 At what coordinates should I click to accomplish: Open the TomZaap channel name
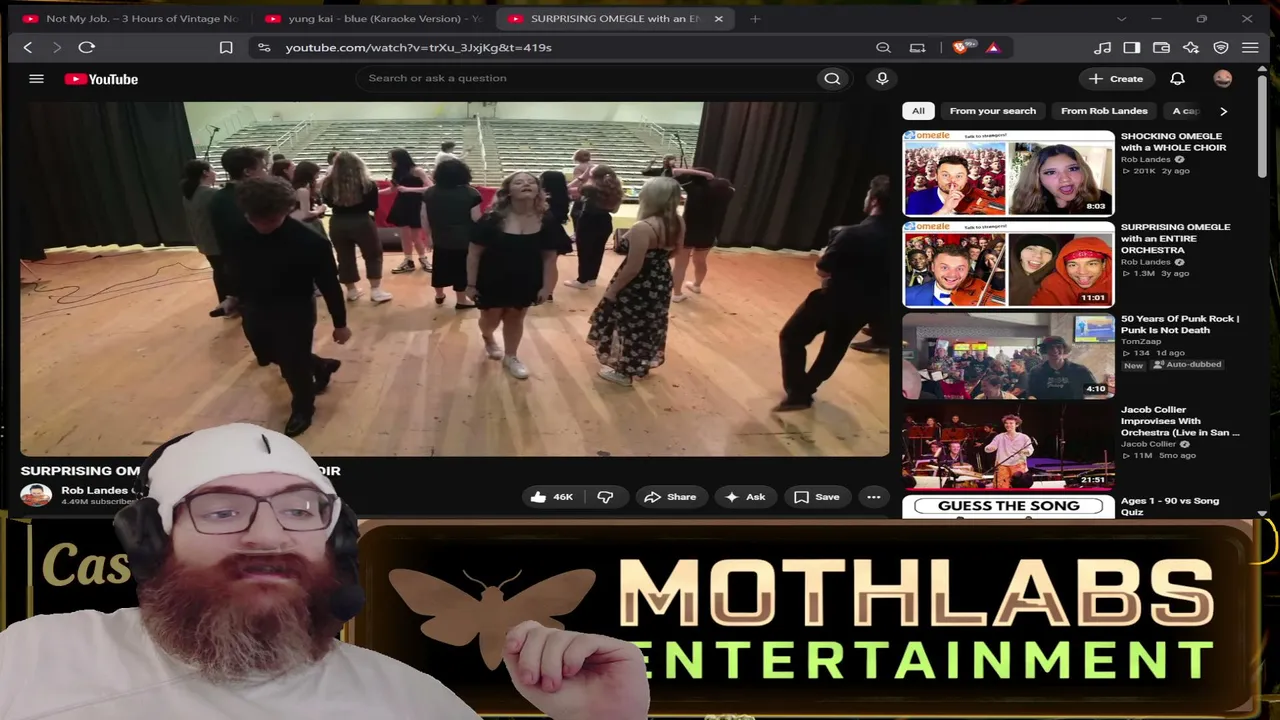1141,342
